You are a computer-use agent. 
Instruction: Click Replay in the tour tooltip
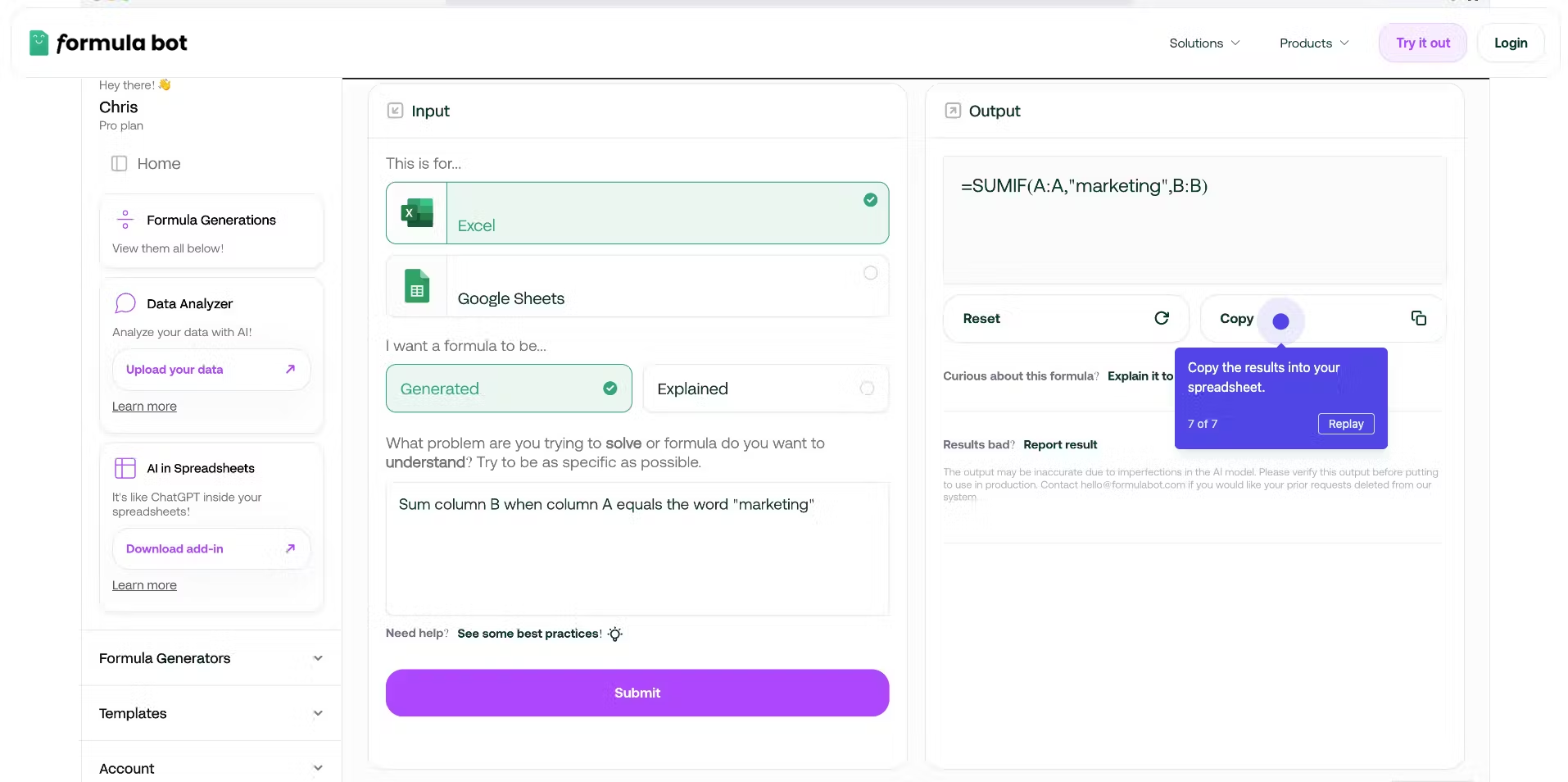1345,424
